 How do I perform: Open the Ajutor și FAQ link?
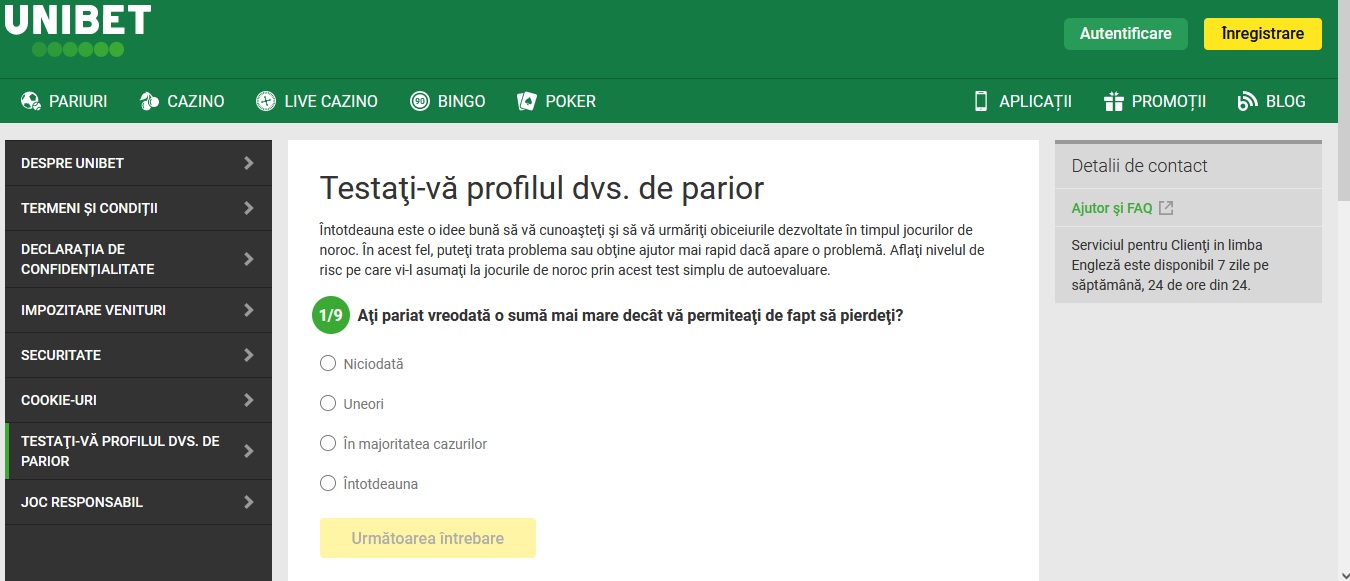pos(1112,208)
